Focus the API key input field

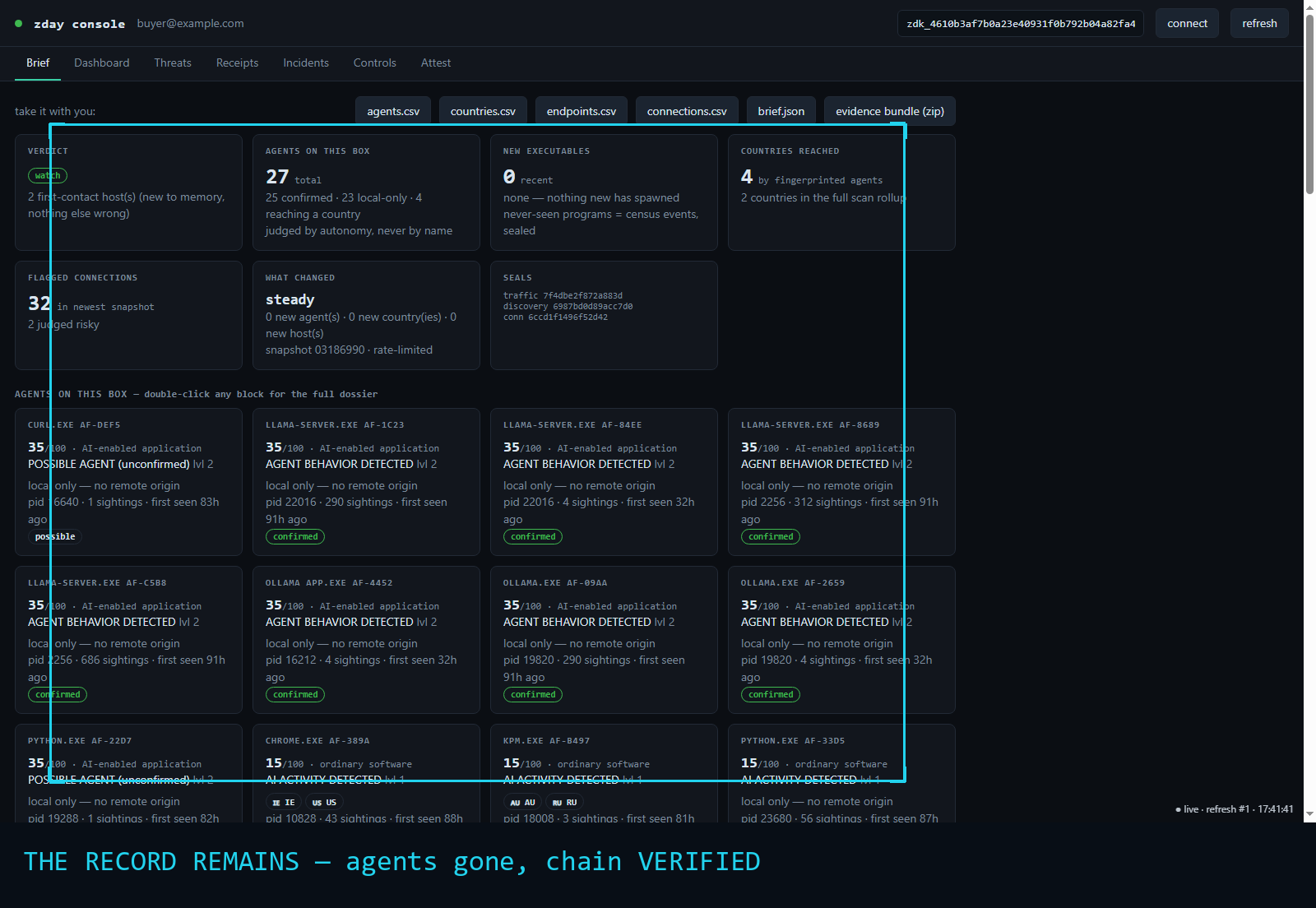(1020, 24)
